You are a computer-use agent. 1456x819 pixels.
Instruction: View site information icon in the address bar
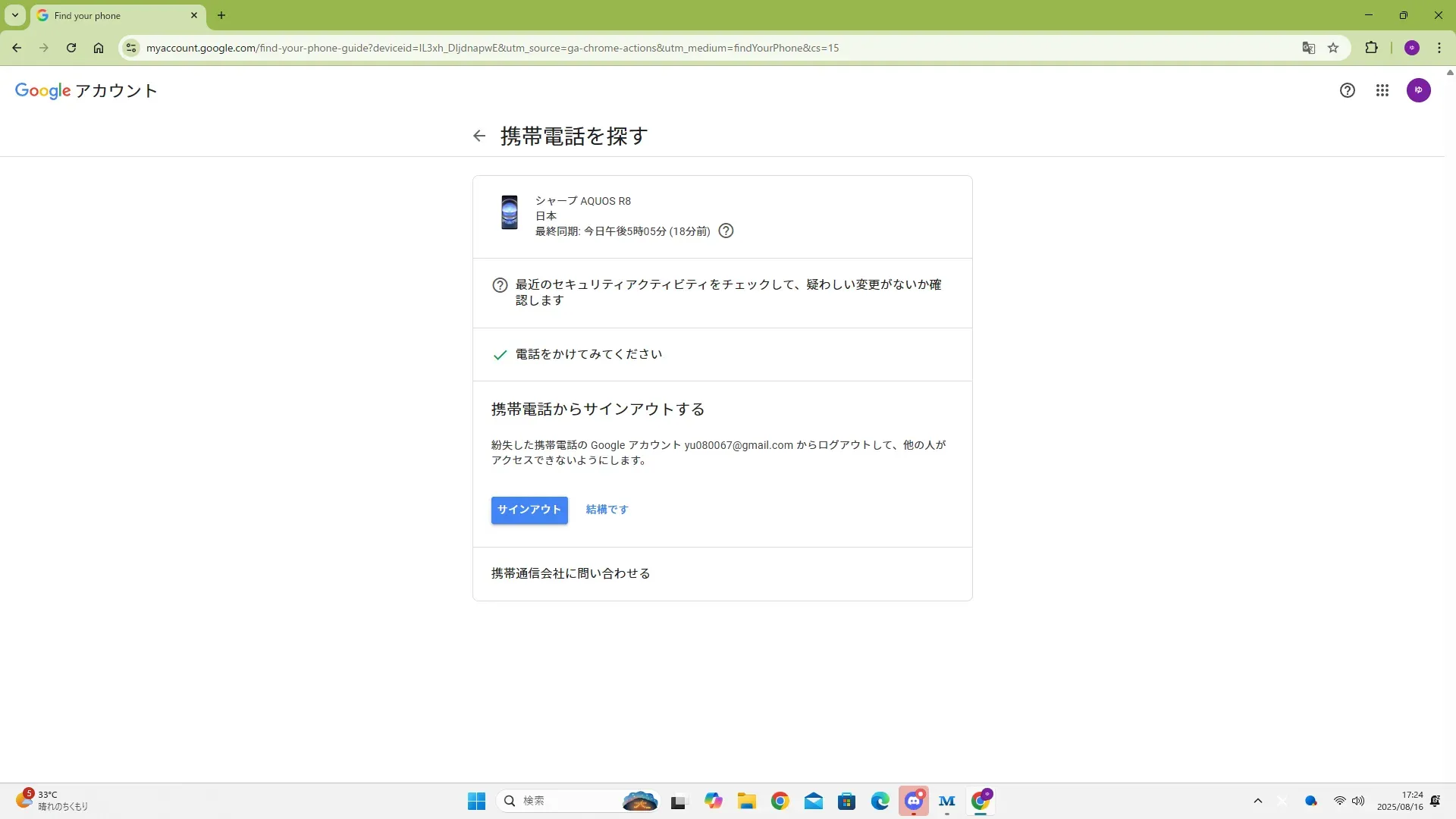pyautogui.click(x=131, y=48)
